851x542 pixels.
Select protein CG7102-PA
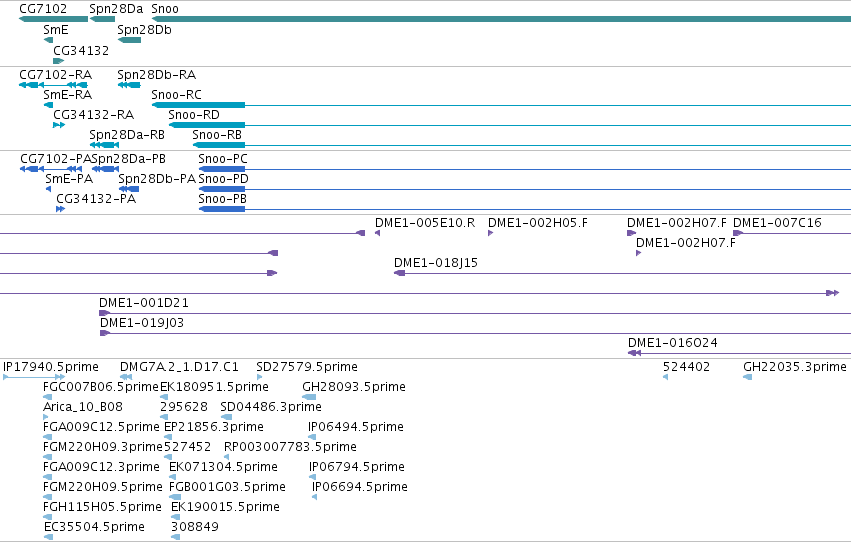pyautogui.click(x=51, y=169)
